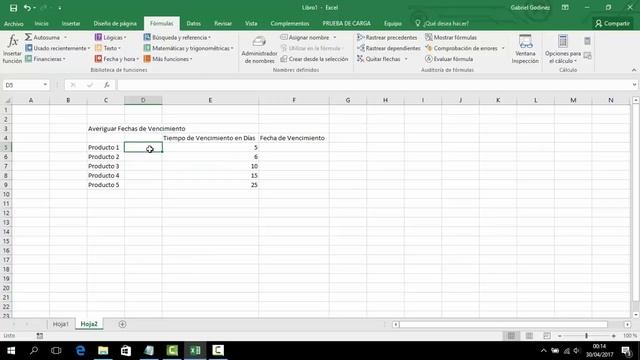Click Quitar flechas
Screen dimensions: 640x360
click(379, 59)
